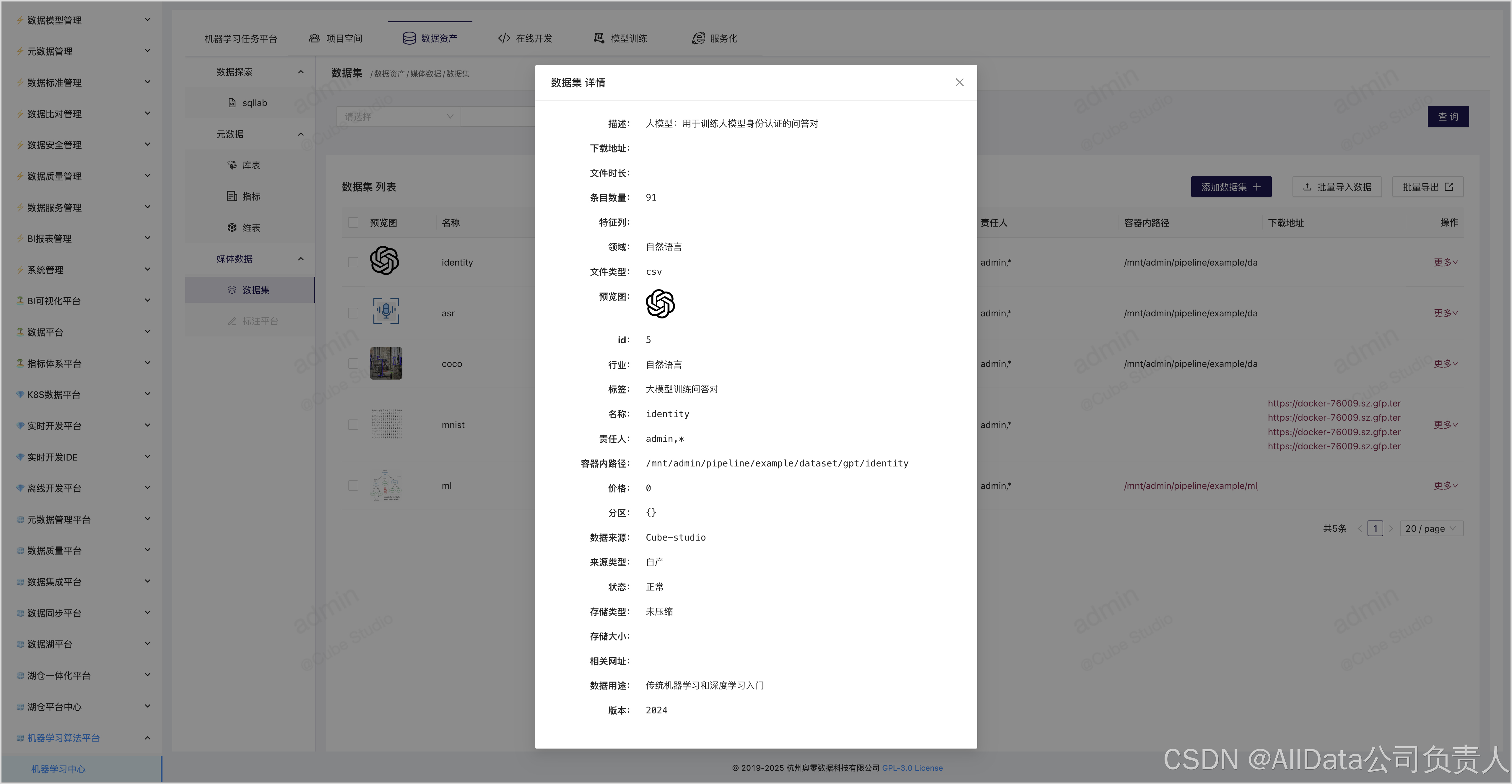Viewport: 1512px width, 784px height.
Task: Click the 数据资产 database icon in top tabs
Action: (x=409, y=38)
